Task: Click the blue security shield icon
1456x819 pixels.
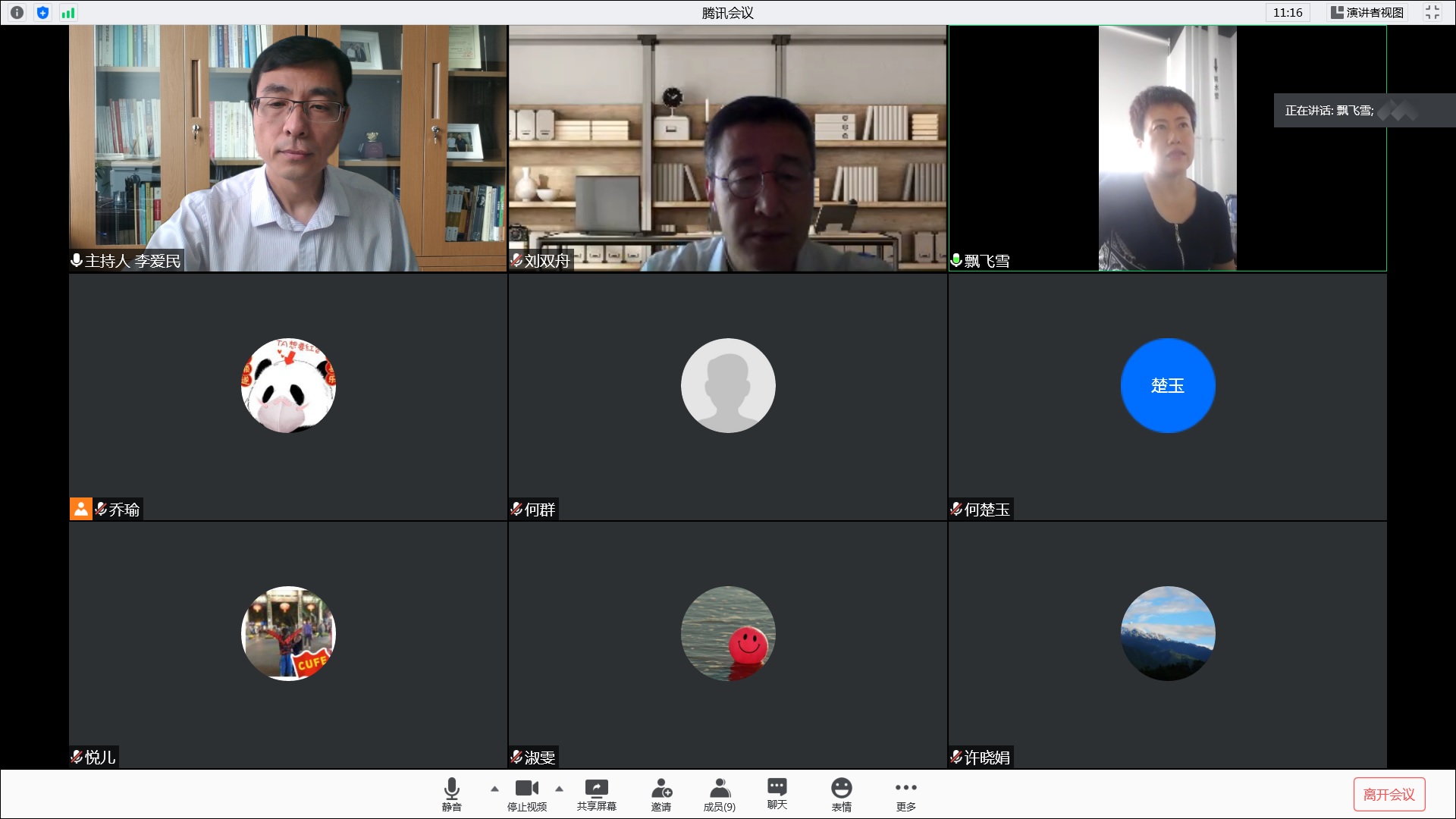Action: click(x=42, y=12)
